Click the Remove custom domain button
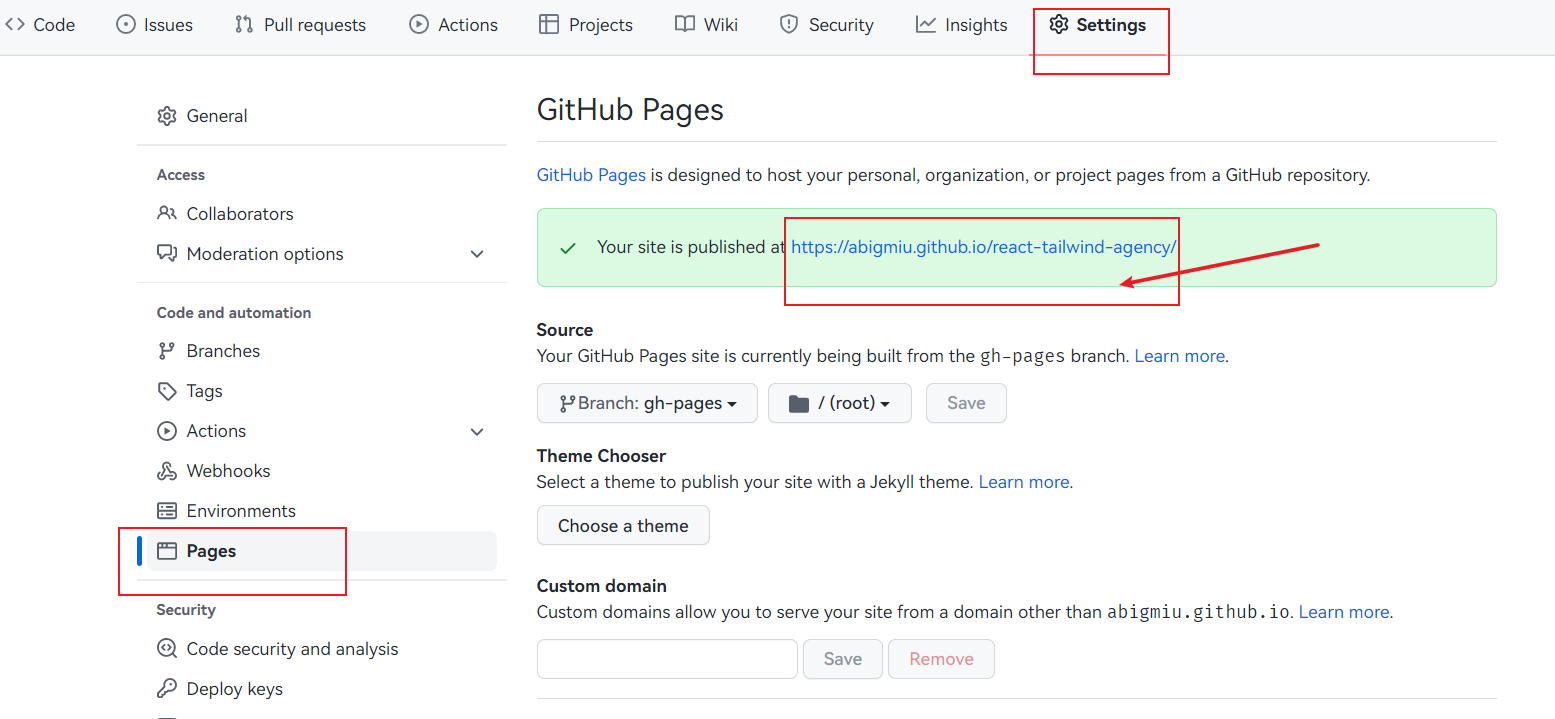Screen dimensions: 1555x719 pyautogui.click(x=941, y=659)
